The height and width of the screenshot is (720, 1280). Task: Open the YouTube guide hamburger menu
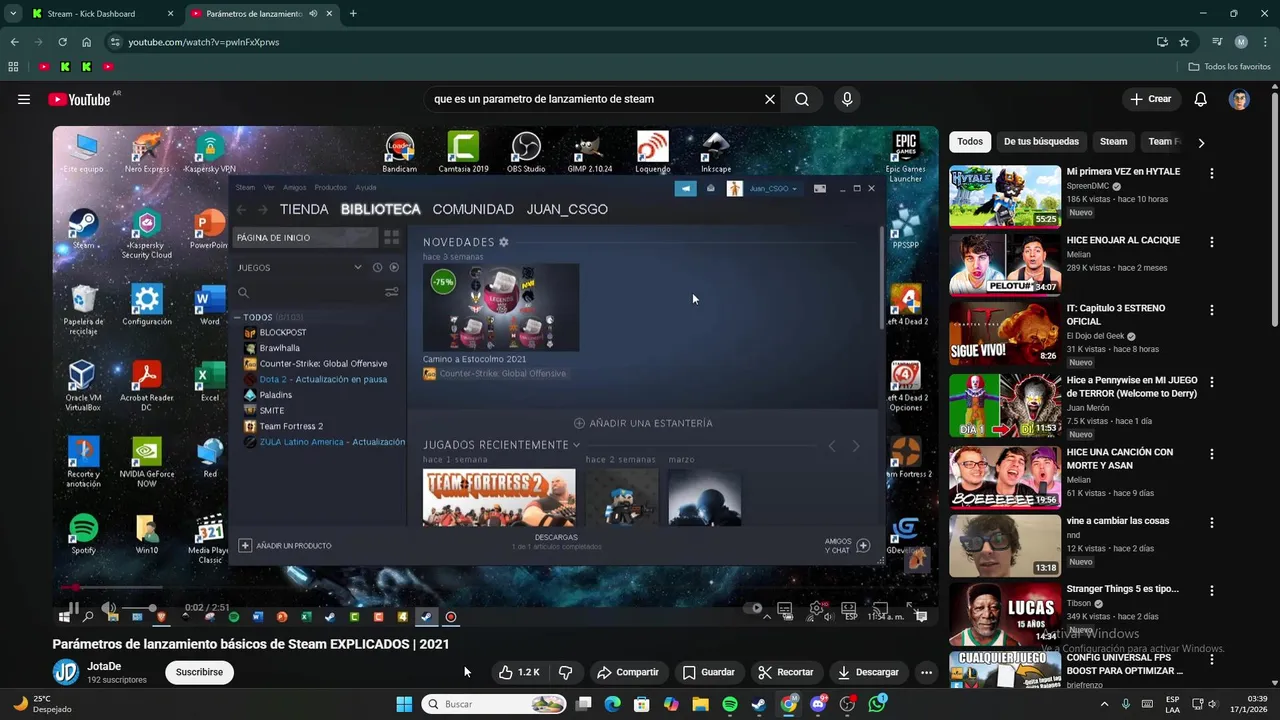(x=24, y=99)
